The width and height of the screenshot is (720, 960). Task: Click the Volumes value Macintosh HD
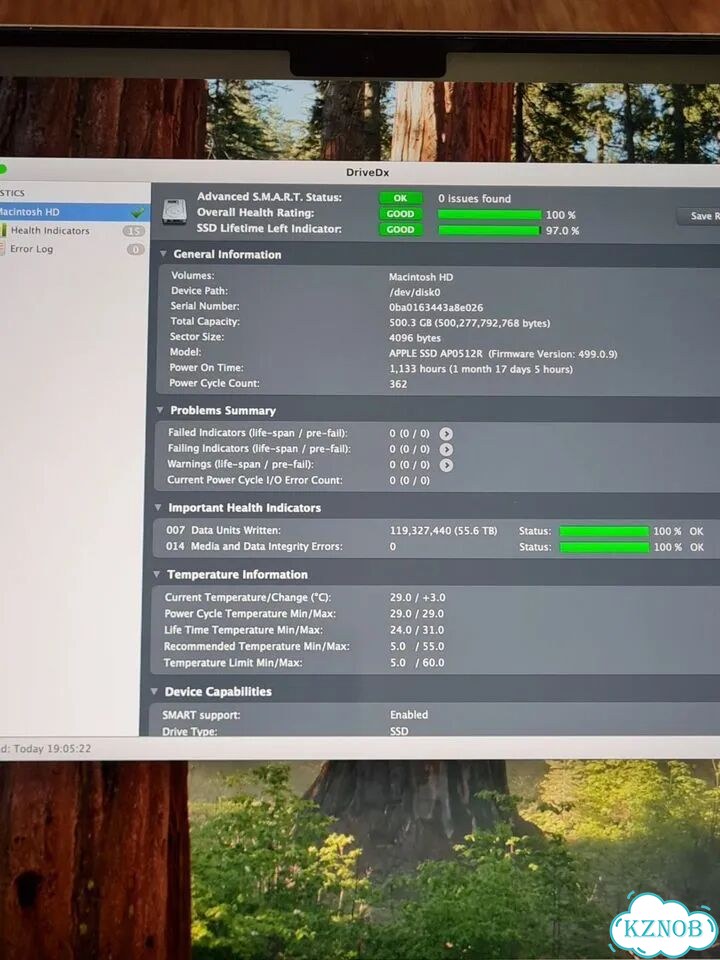[x=421, y=277]
